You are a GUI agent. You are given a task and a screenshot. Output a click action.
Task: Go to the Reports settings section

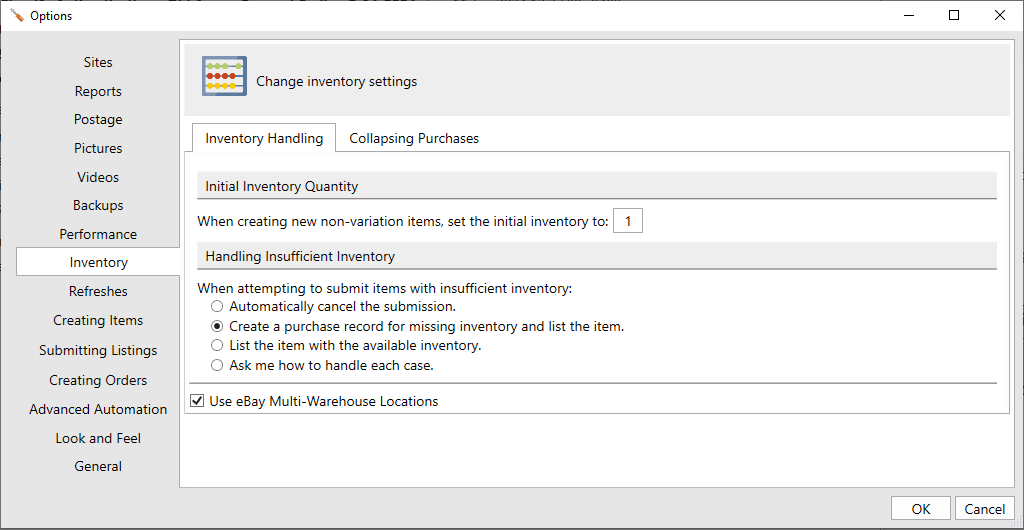click(x=98, y=91)
